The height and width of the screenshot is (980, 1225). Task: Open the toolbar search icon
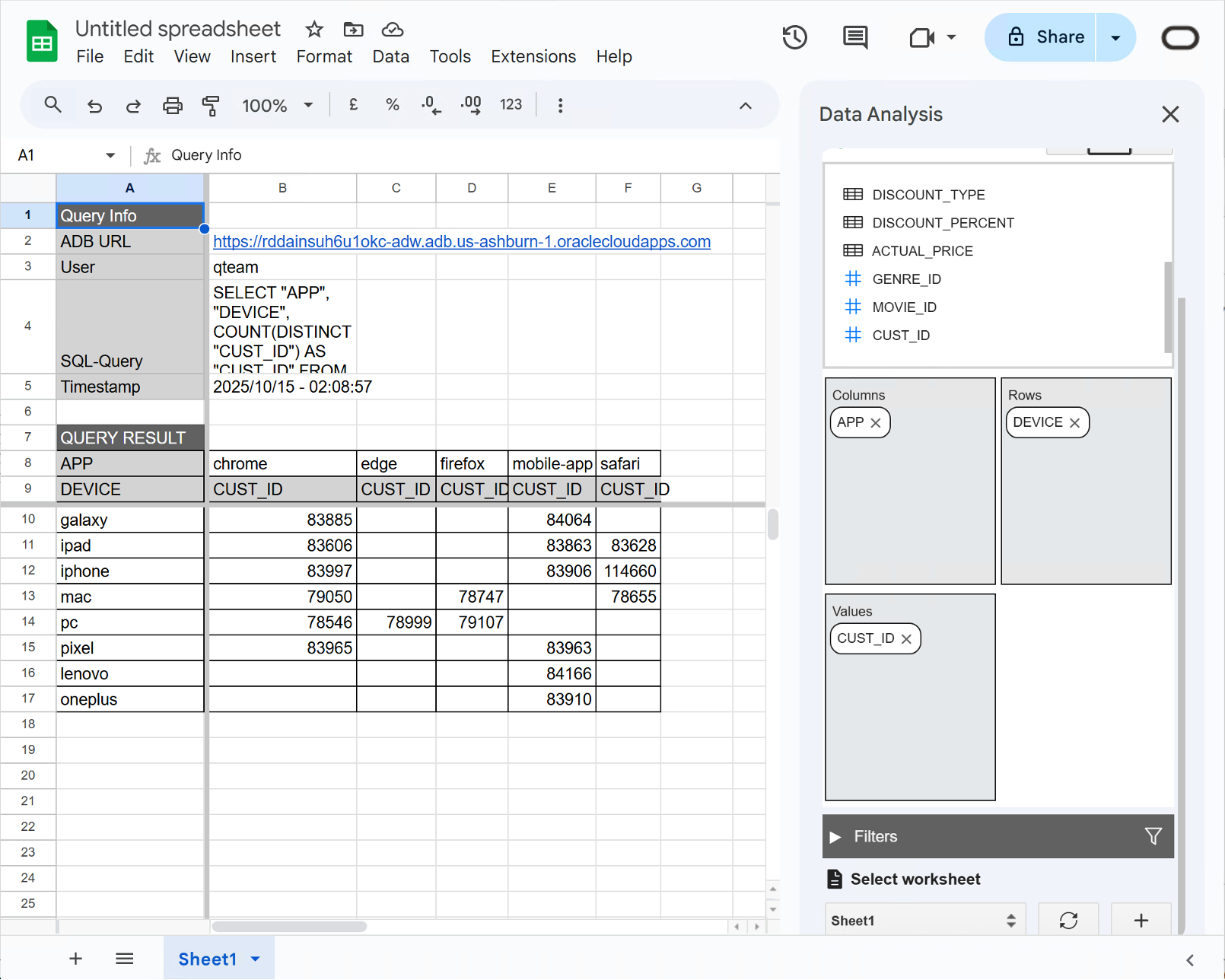coord(52,105)
